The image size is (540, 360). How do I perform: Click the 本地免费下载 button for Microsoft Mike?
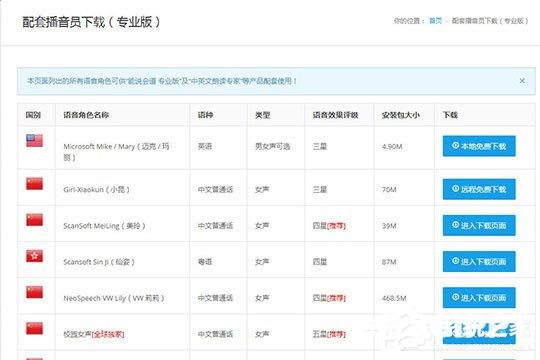[479, 146]
